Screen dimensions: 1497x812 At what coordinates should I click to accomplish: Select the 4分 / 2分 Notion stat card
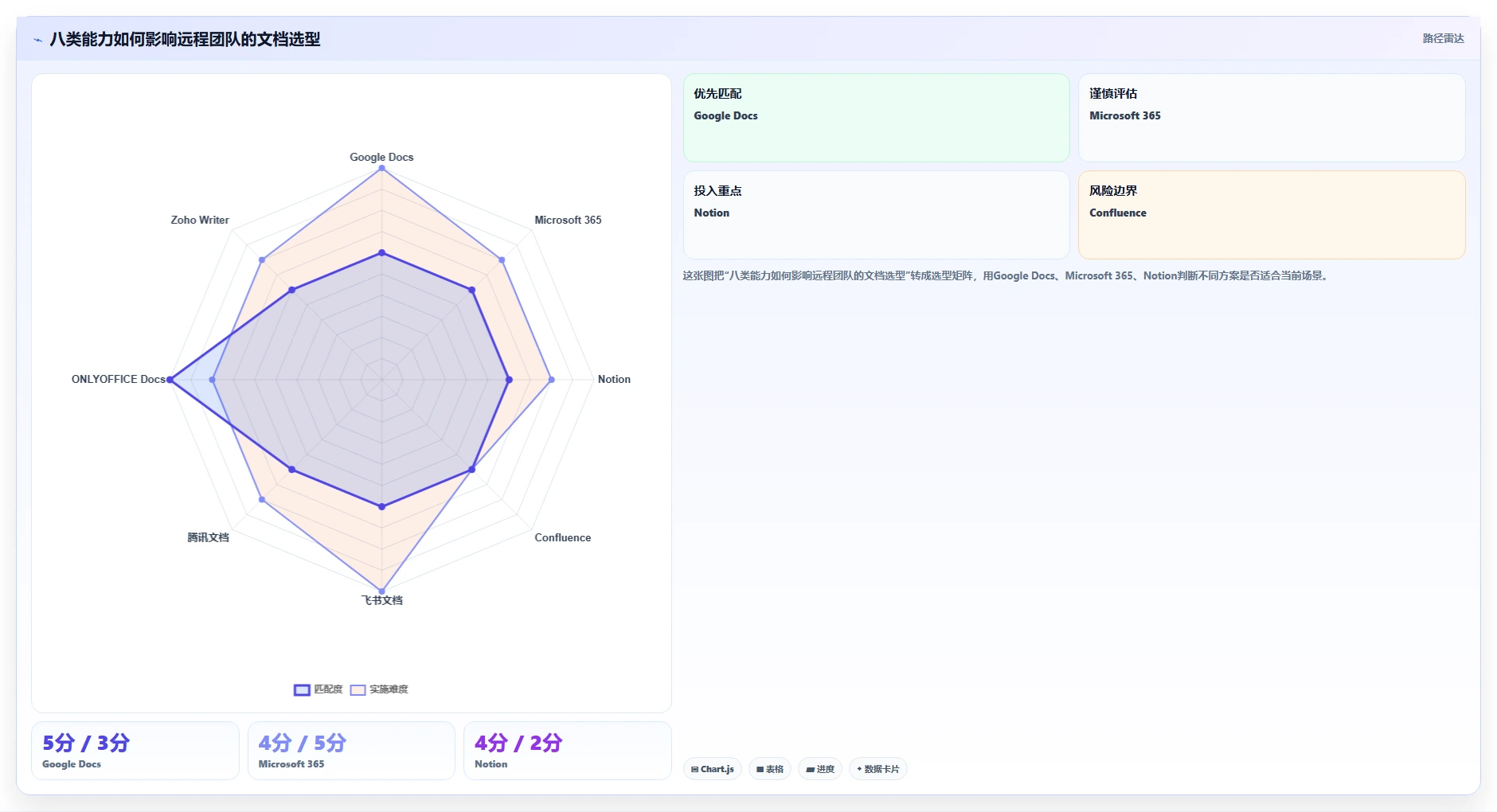[568, 751]
